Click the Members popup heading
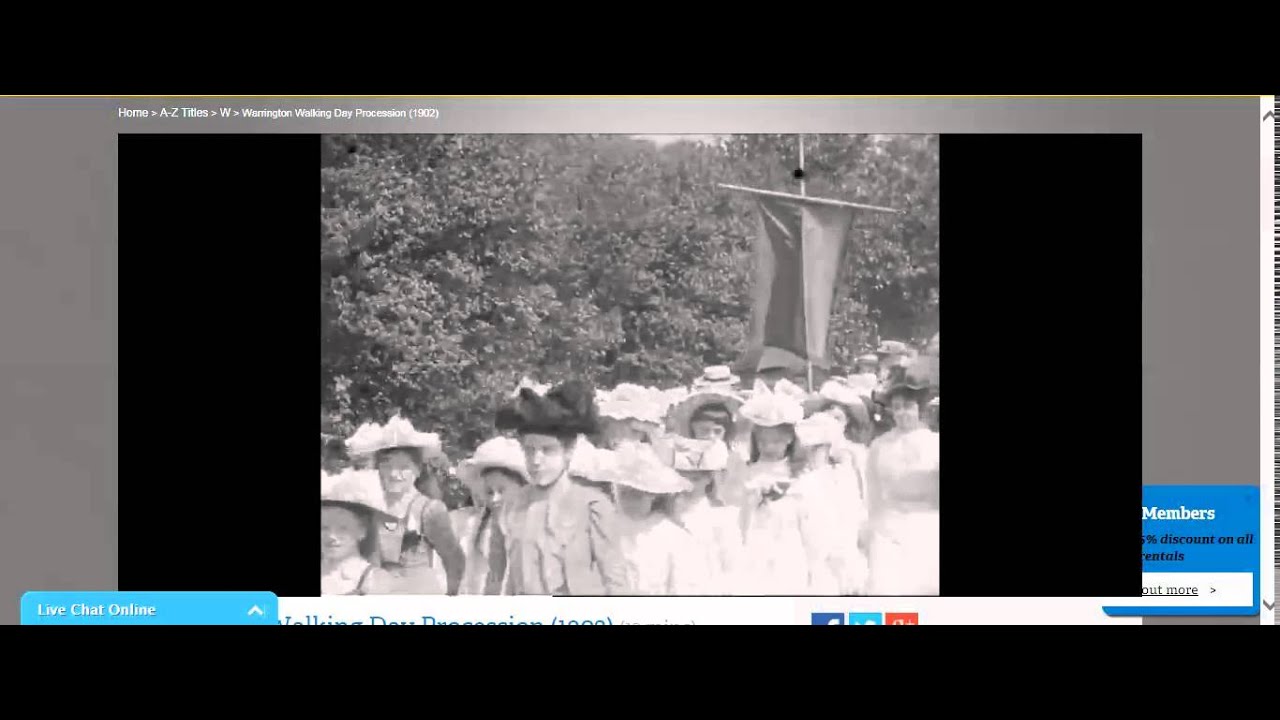 click(x=1178, y=513)
